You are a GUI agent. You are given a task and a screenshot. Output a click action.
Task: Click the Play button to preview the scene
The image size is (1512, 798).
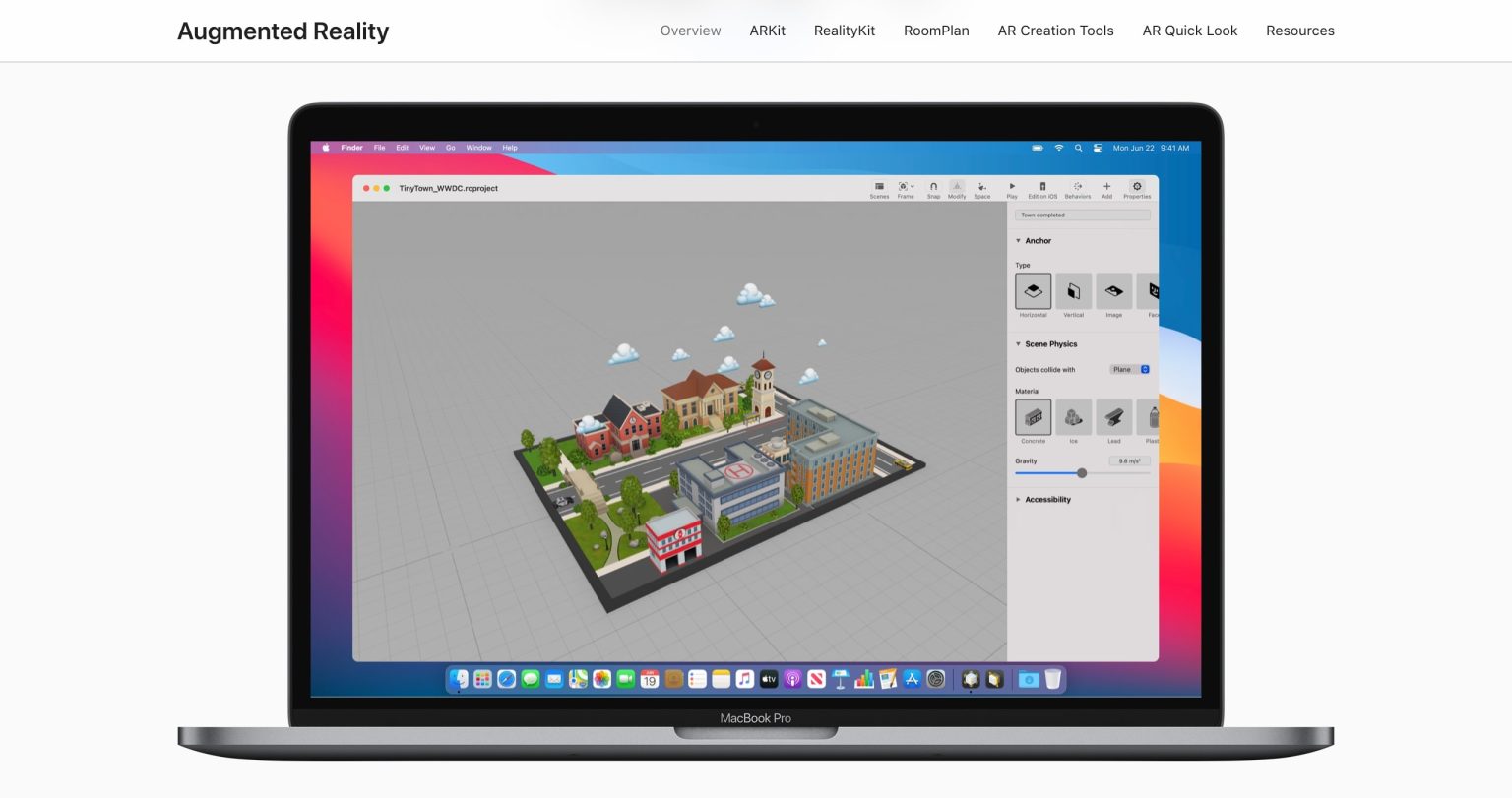coord(1012,187)
